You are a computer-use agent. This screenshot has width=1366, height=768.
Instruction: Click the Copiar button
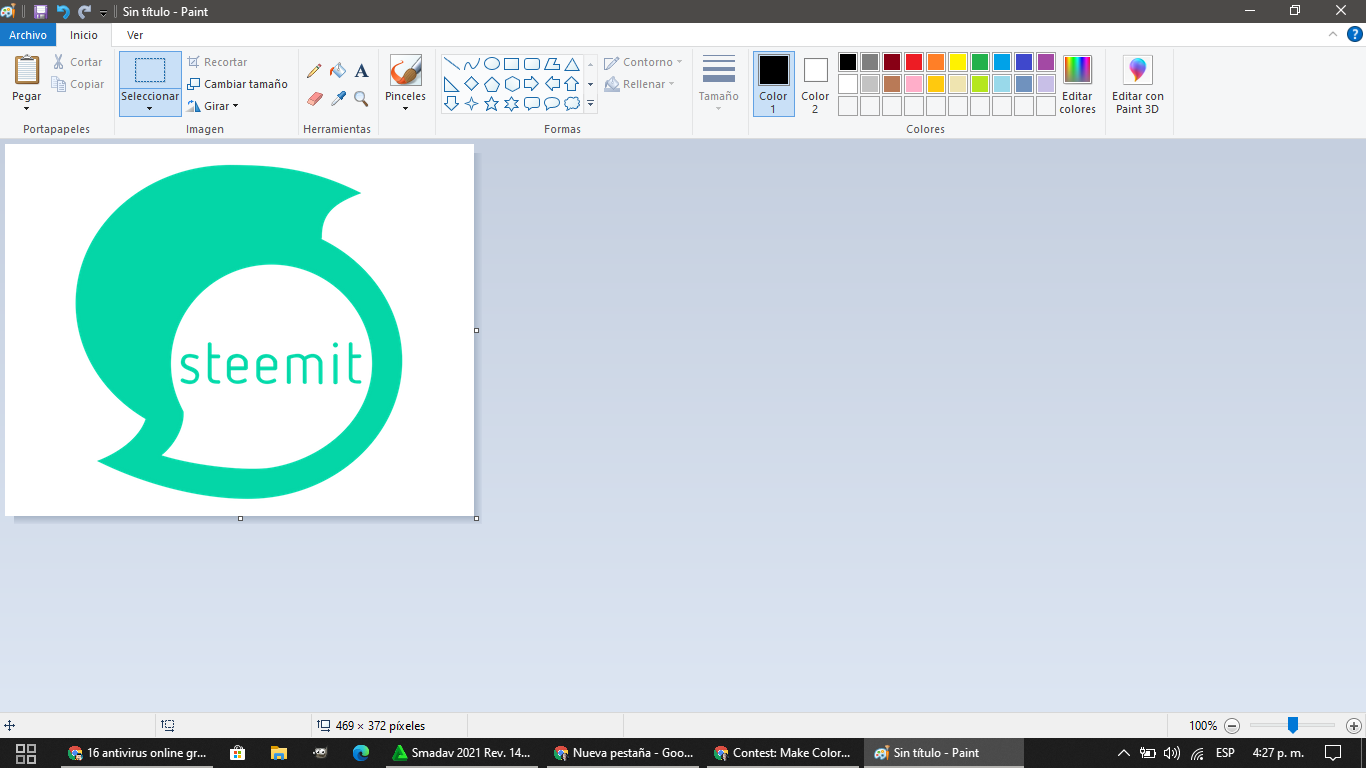tap(78, 85)
